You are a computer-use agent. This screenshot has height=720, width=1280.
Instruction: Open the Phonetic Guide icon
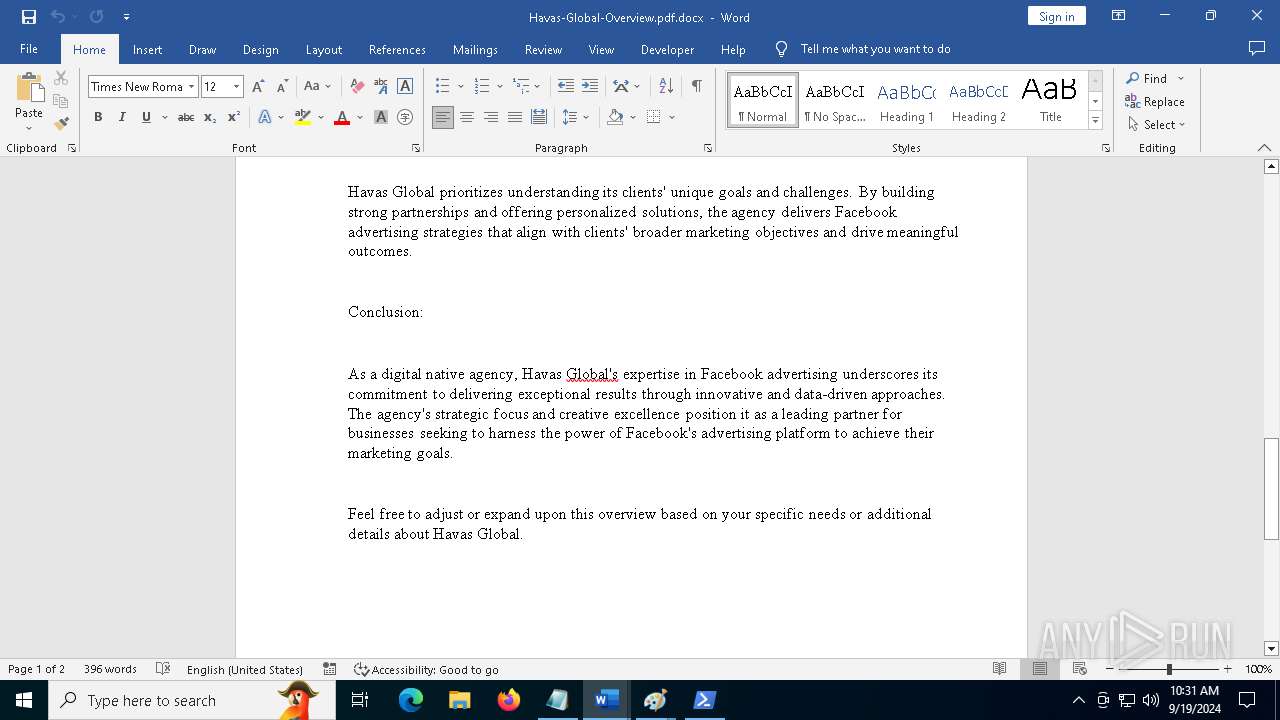(x=381, y=87)
